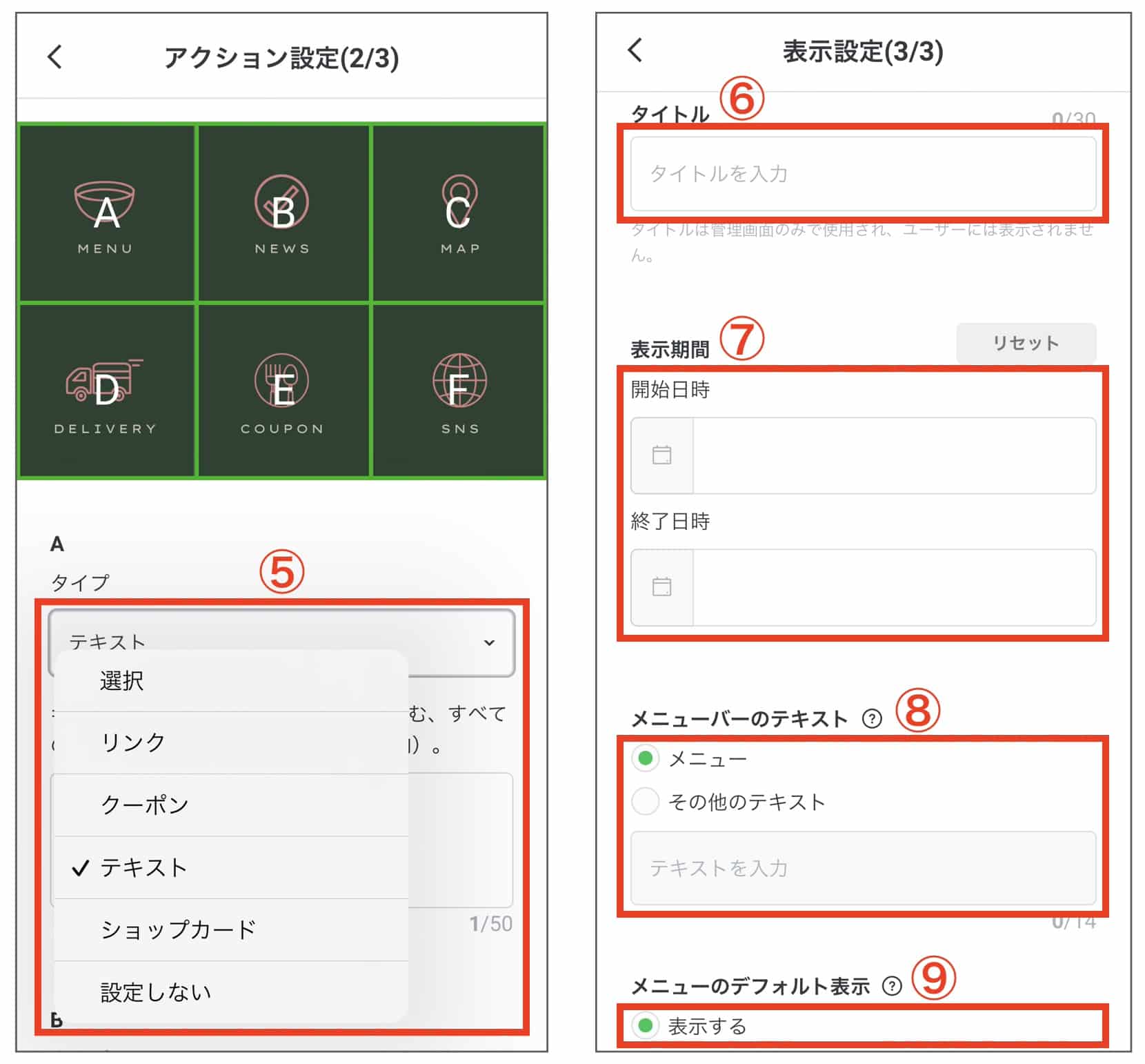Screen dimensions: 1145x1064
Task: Select クーポン from the type options
Action: click(143, 805)
